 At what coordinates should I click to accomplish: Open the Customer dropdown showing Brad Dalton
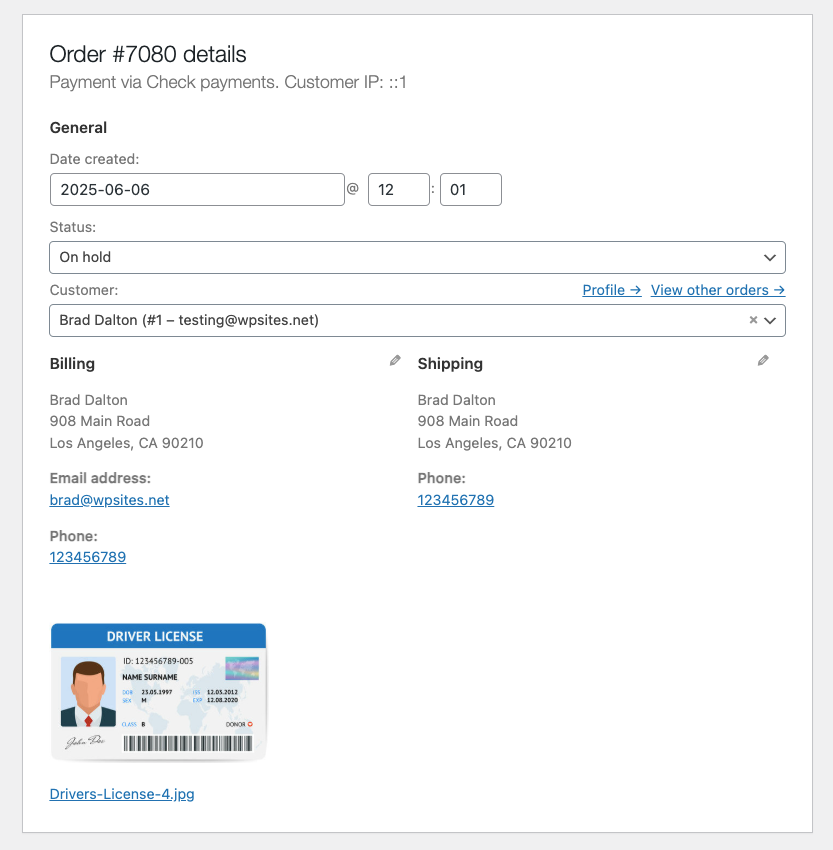tap(390, 321)
